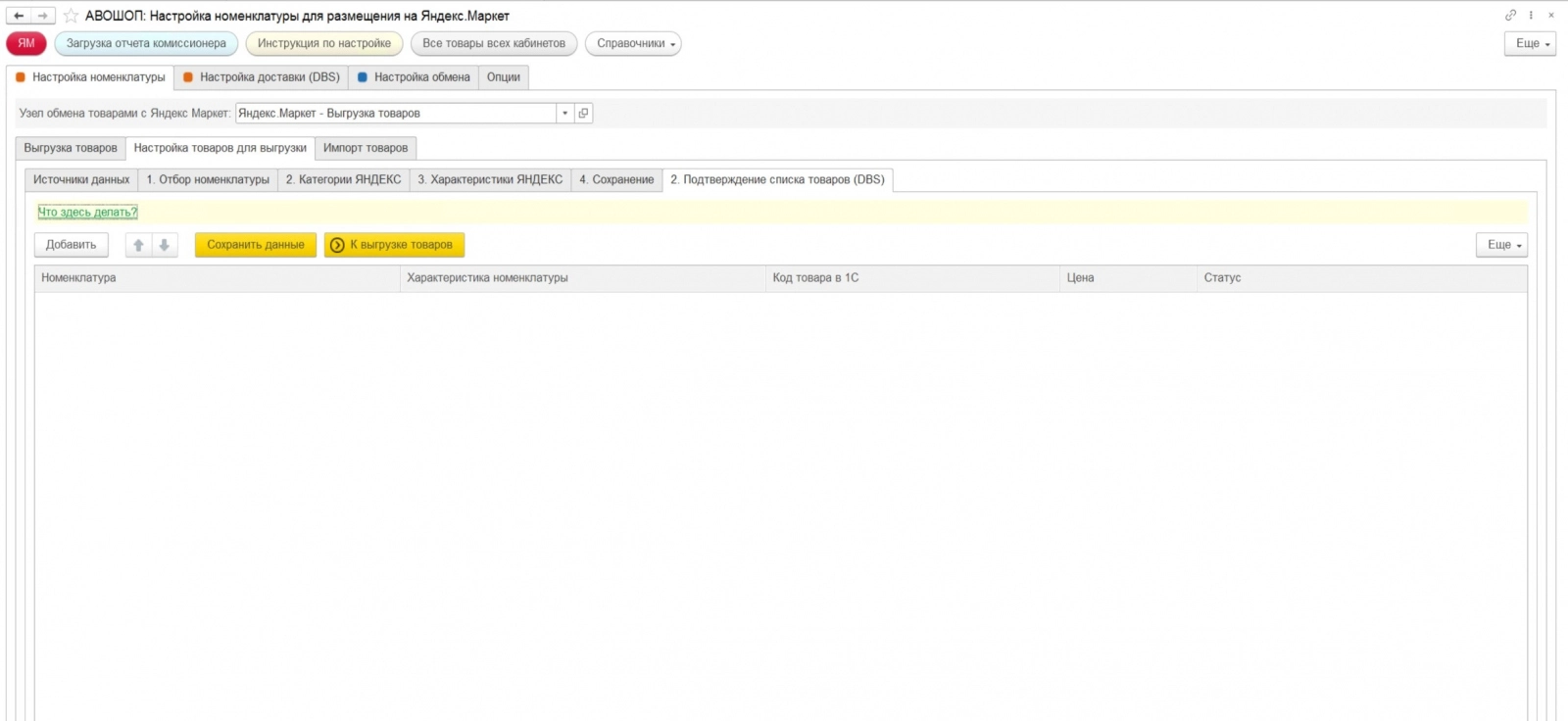This screenshot has height=721, width=1568.
Task: Open the top Еще menu
Action: [x=1530, y=43]
